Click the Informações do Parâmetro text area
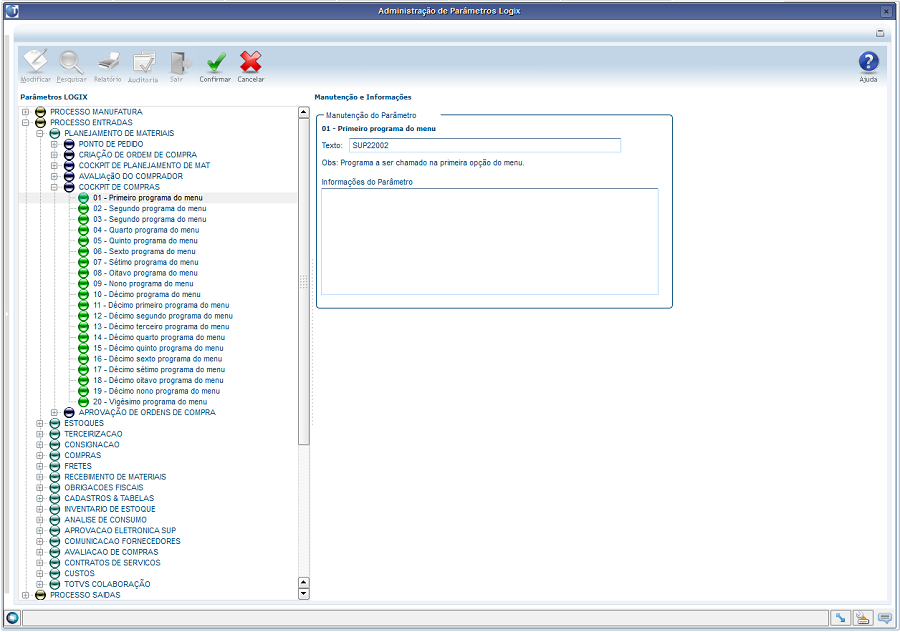Screen dimensions: 900x632 point(490,242)
